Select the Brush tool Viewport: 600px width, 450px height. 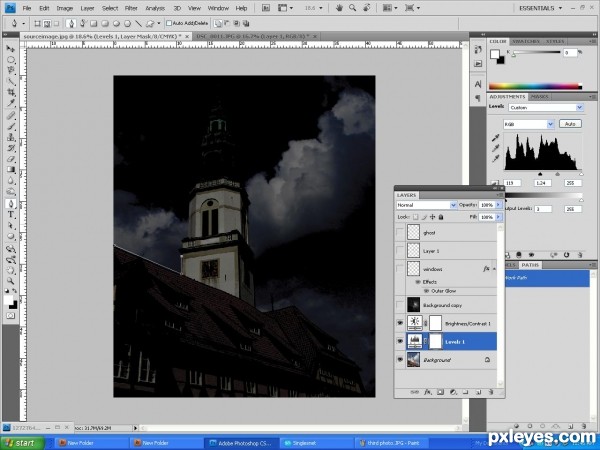tap(10, 126)
